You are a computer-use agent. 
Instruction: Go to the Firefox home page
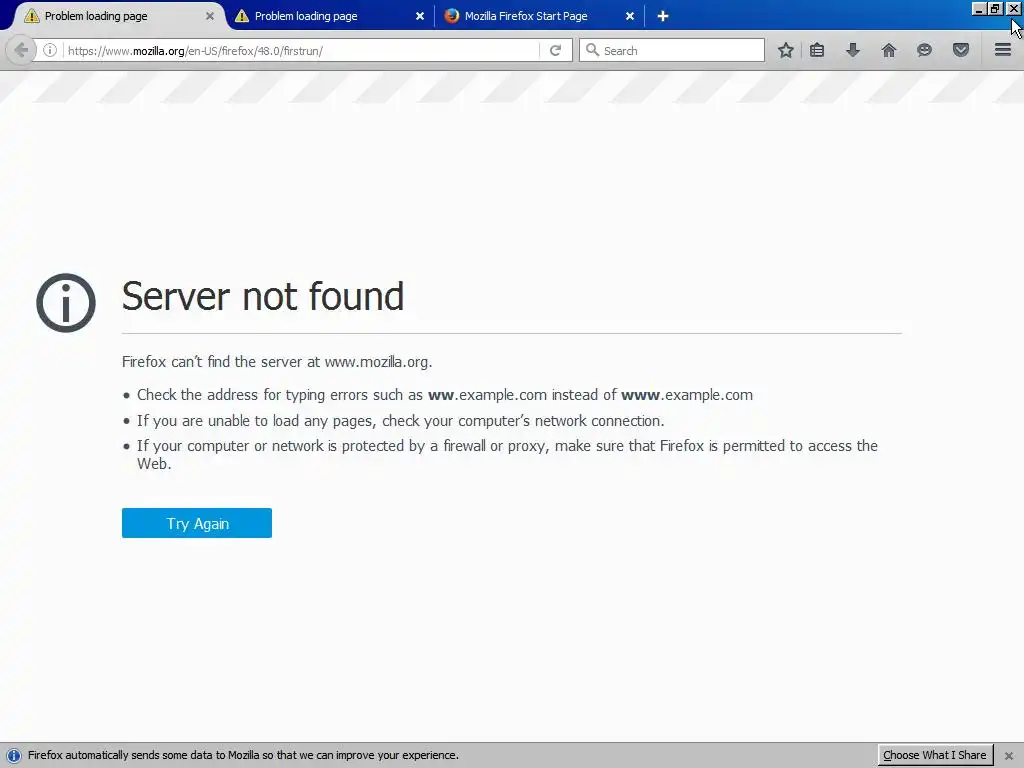click(889, 50)
